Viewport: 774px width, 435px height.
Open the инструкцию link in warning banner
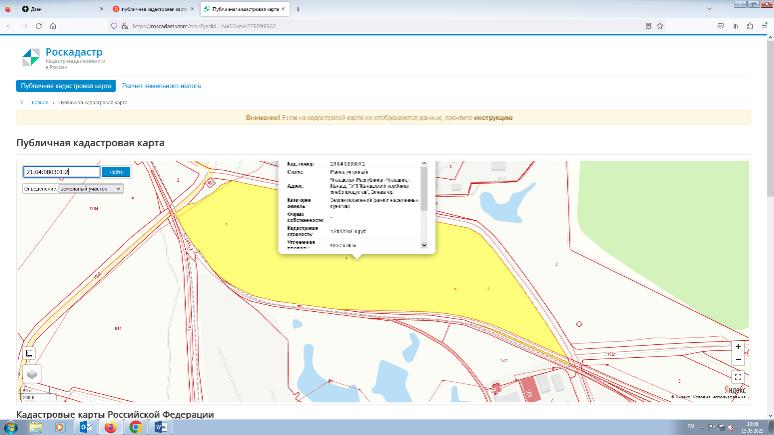[494, 117]
